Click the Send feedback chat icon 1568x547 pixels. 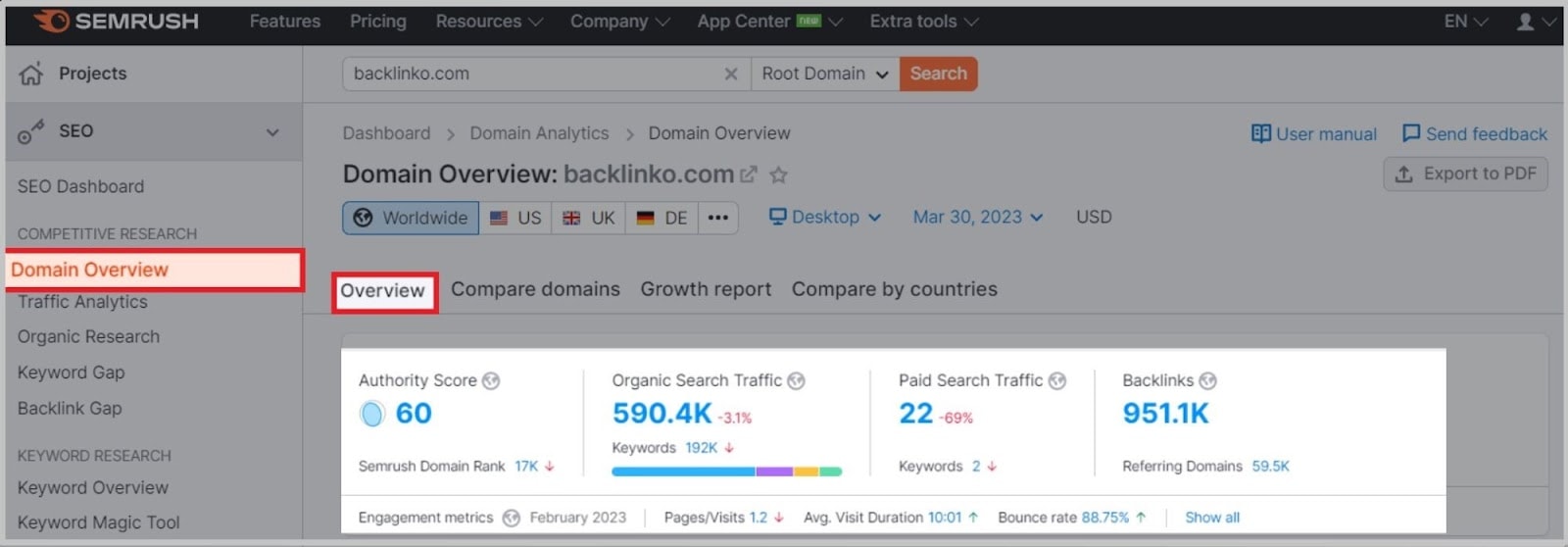coord(1411,133)
